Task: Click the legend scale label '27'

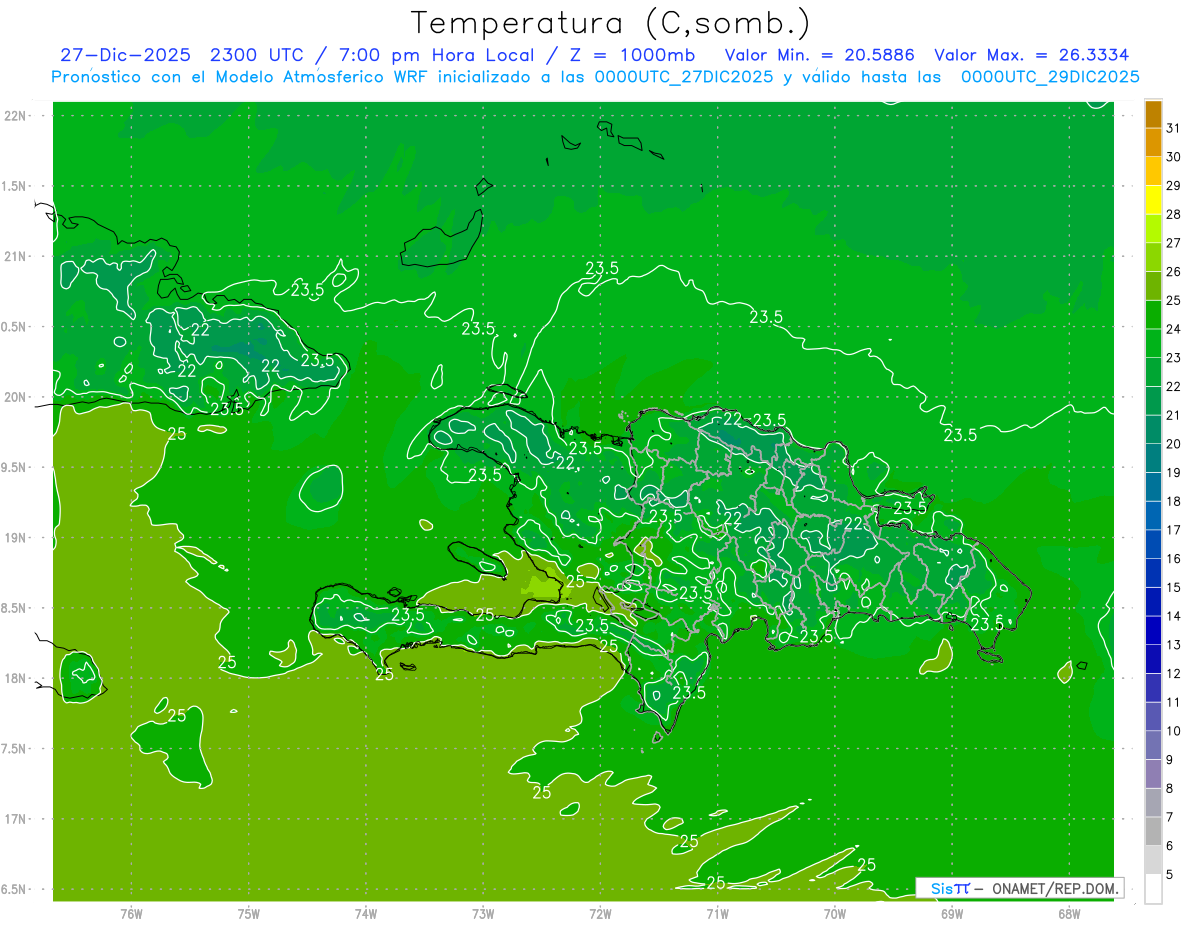Action: tap(1173, 243)
